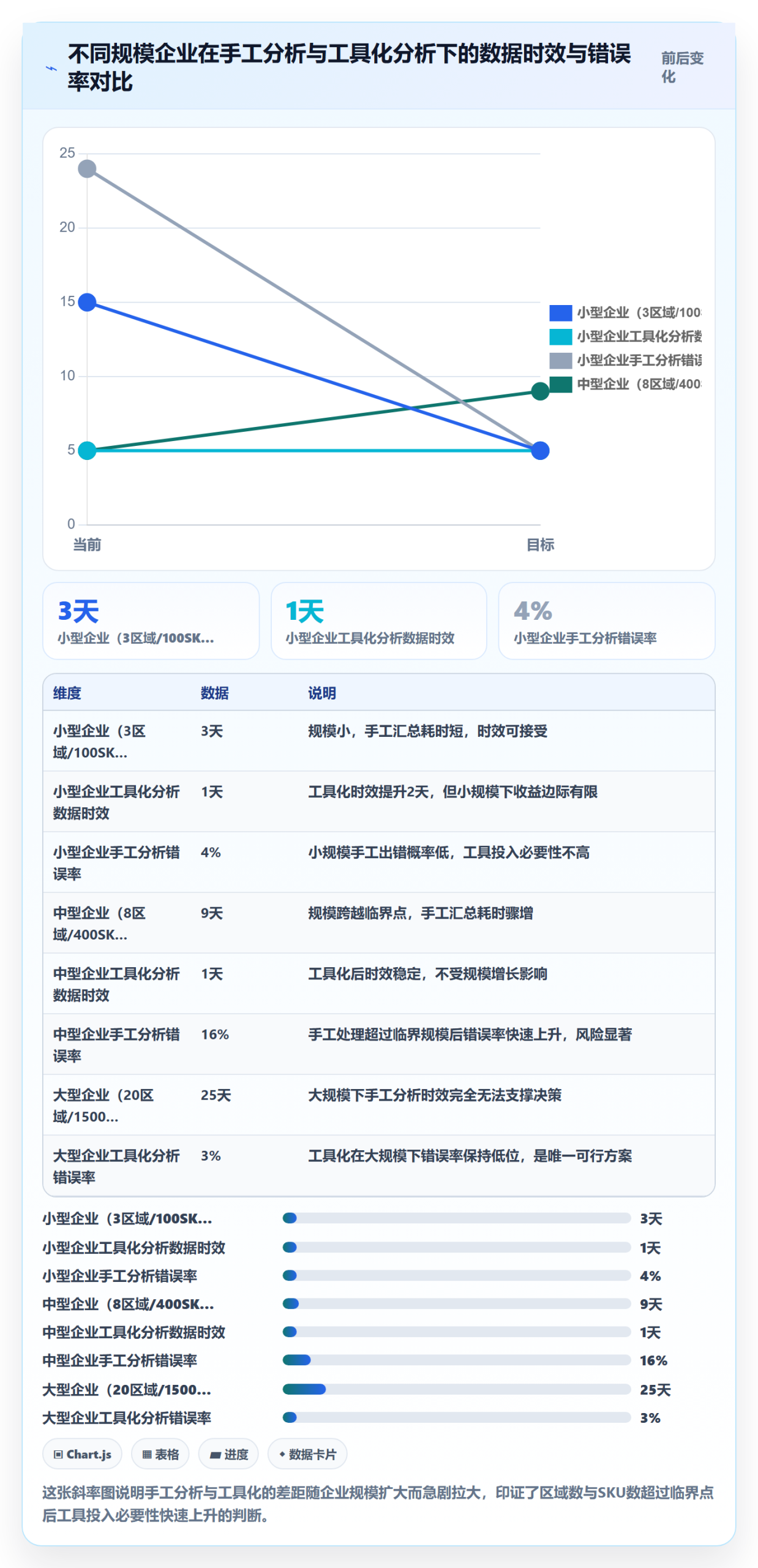Click the 说明 column header
Viewport: 758px width, 1568px height.
[x=321, y=693]
